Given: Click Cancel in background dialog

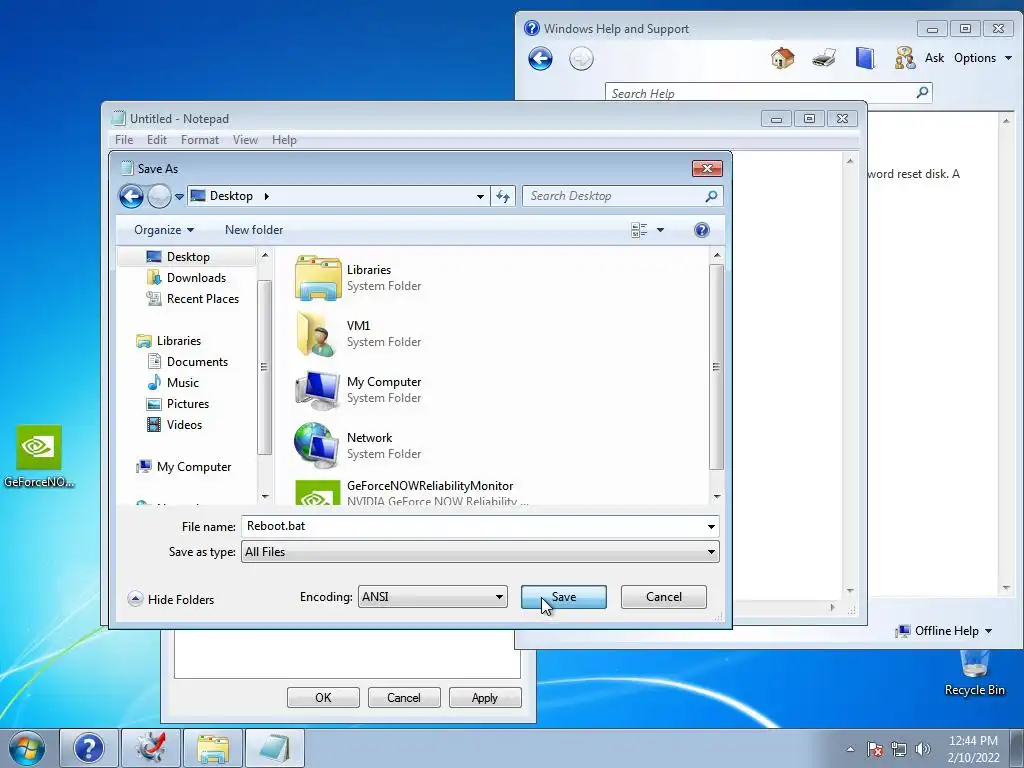Looking at the screenshot, I should click(x=404, y=697).
